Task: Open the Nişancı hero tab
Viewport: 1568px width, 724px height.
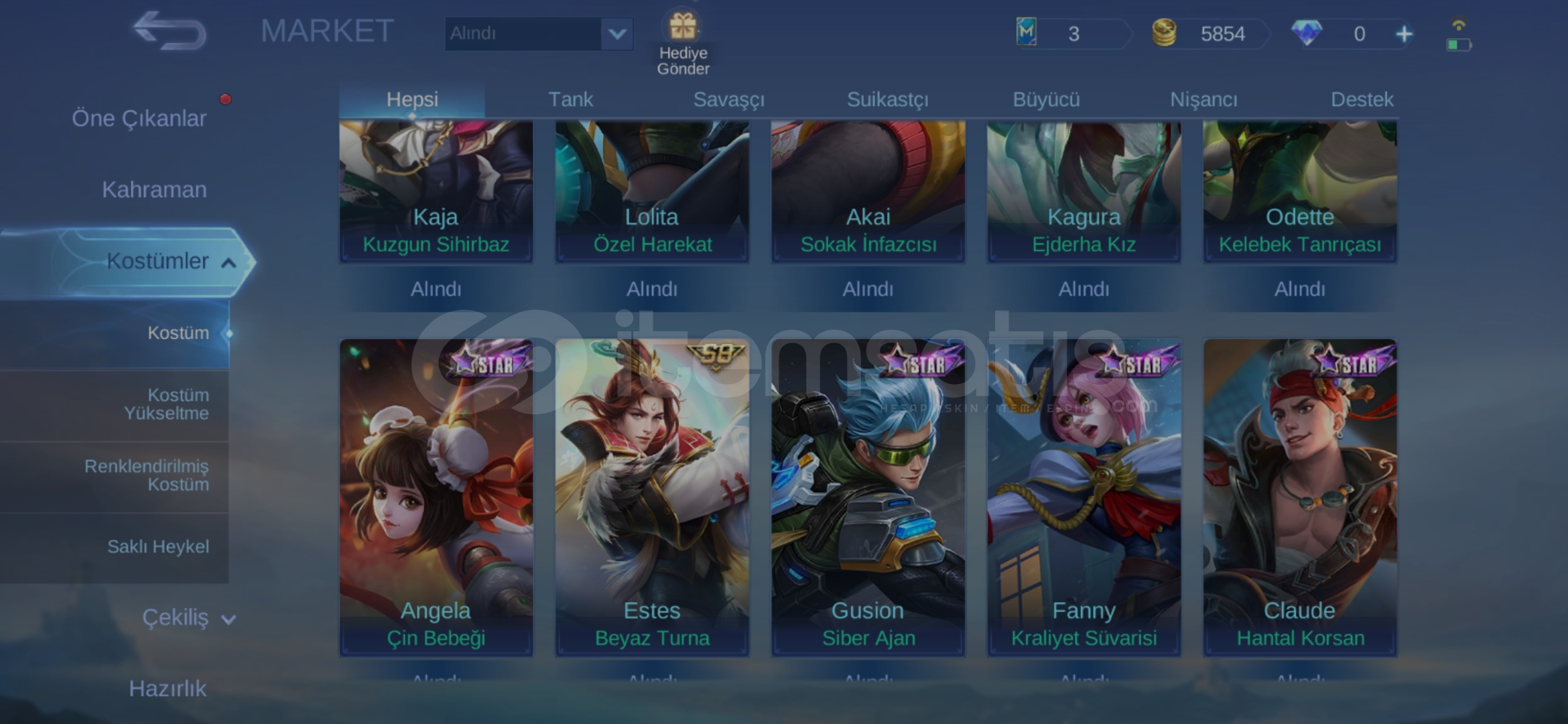Action: coord(1203,100)
